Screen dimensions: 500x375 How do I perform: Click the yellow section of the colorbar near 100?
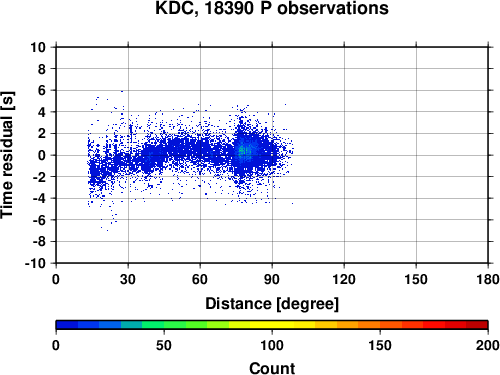tap(272, 325)
